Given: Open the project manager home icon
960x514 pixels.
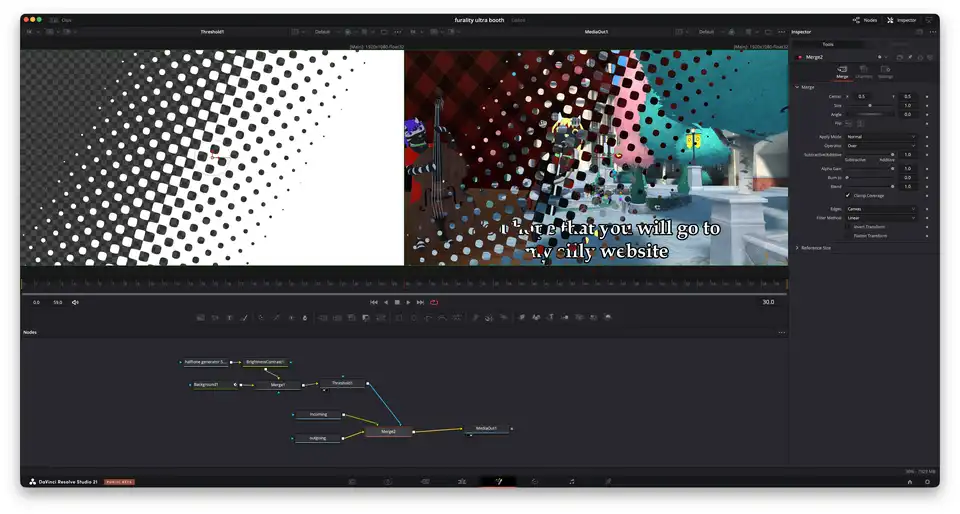Looking at the screenshot, I should [910, 482].
